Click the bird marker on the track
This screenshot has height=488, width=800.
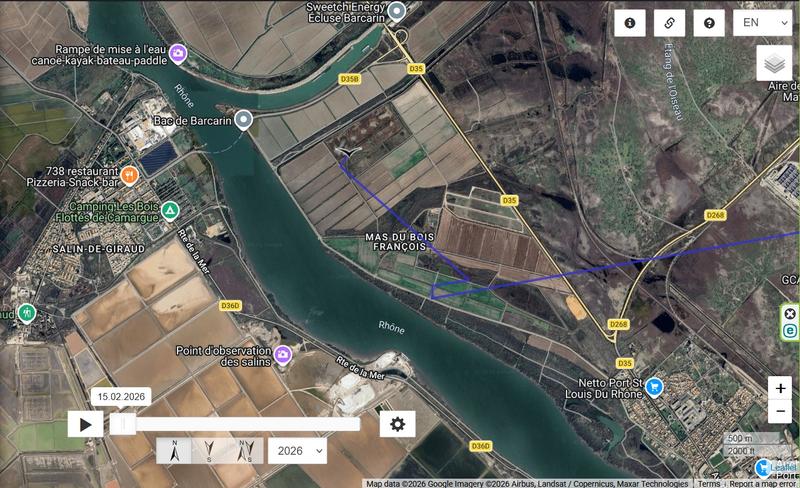coord(349,152)
